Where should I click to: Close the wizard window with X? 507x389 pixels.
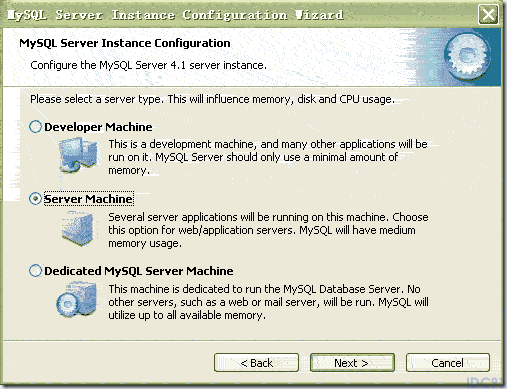[488, 15]
